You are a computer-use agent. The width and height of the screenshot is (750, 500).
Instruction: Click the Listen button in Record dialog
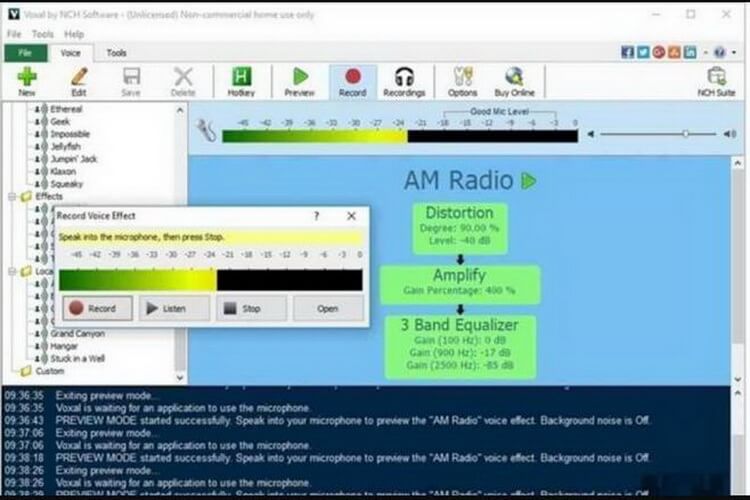174,309
